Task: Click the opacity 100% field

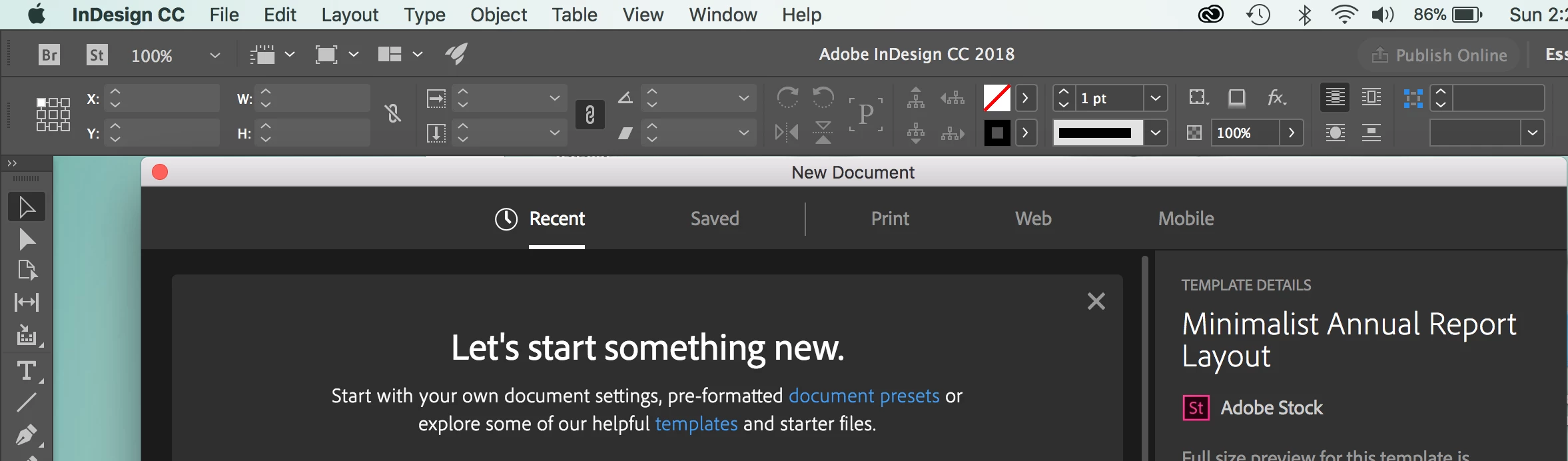Action: tap(1245, 133)
